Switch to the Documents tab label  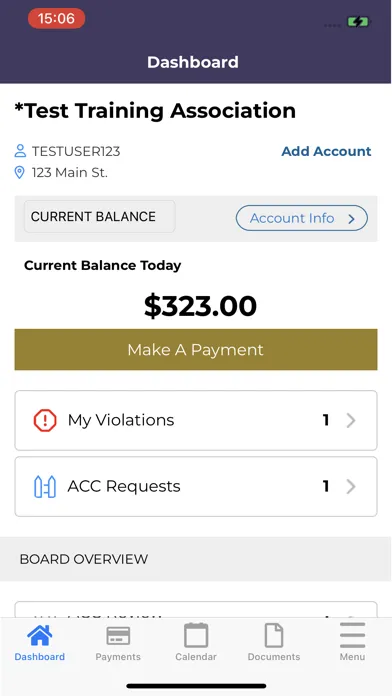[274, 657]
